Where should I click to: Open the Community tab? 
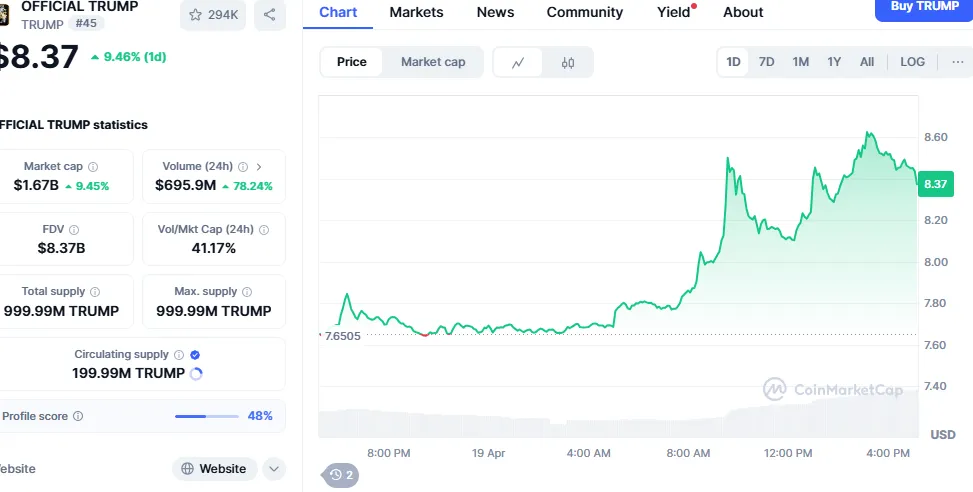585,12
